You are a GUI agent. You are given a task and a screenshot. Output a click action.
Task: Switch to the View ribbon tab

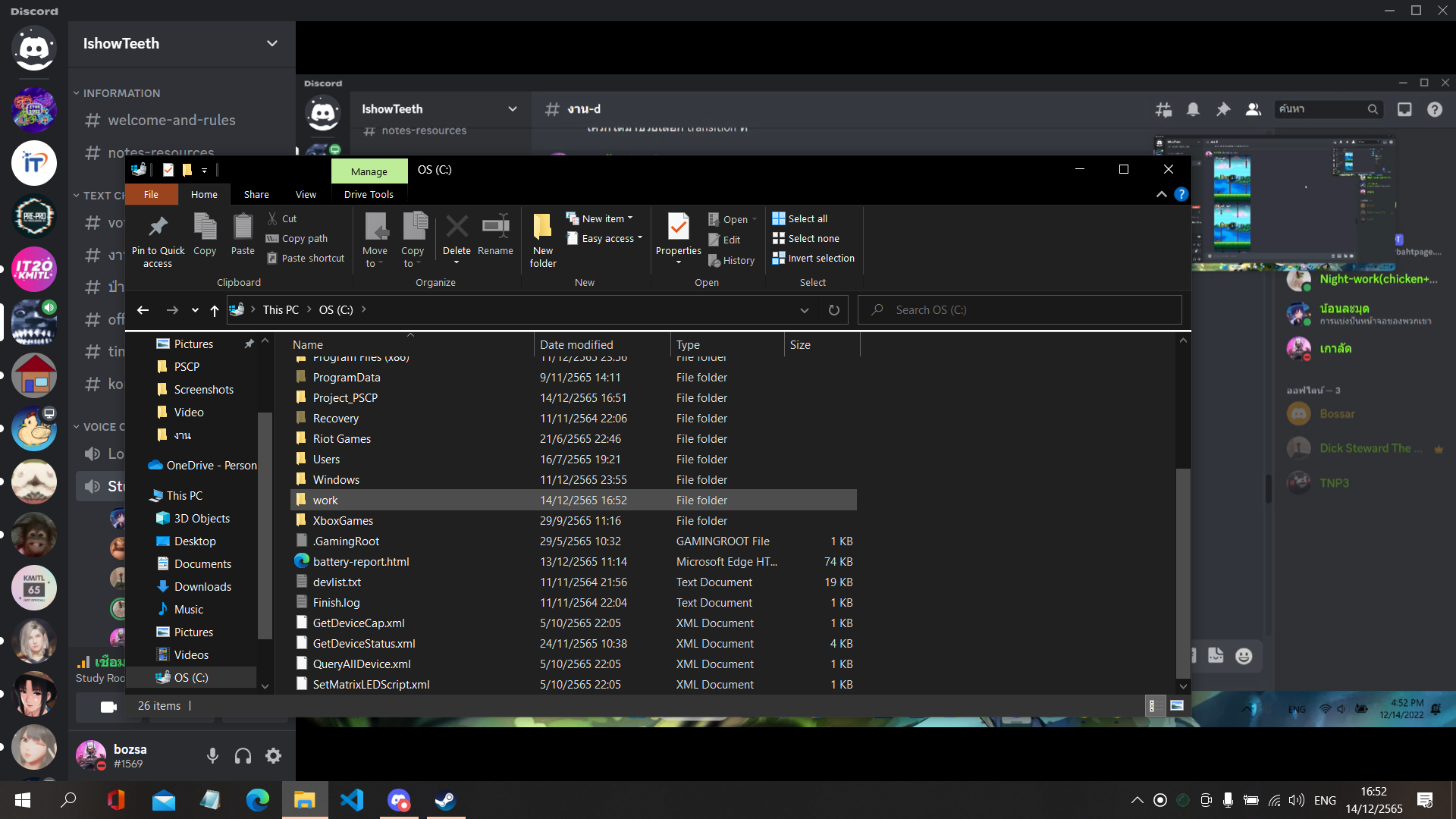pyautogui.click(x=306, y=195)
